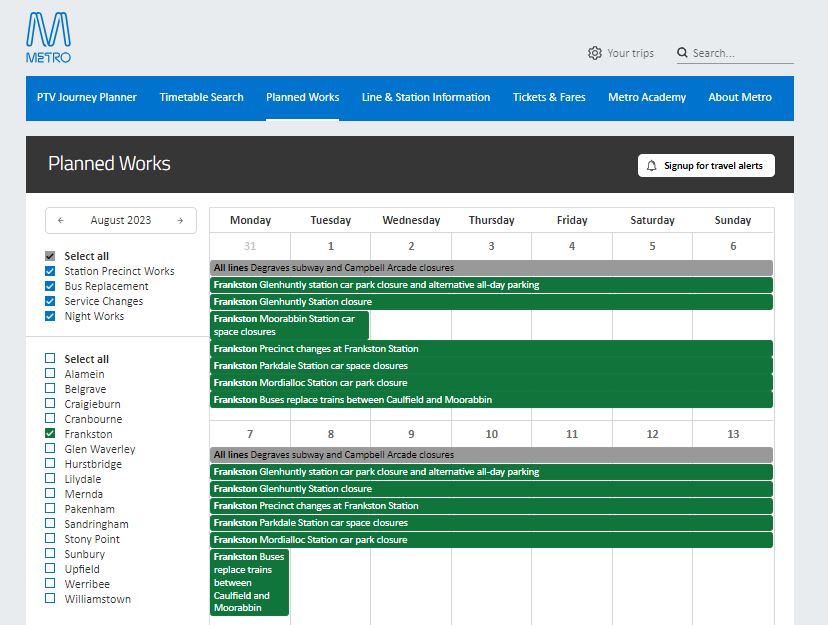
Task: Check the Belgrave line
Action: pyautogui.click(x=50, y=389)
